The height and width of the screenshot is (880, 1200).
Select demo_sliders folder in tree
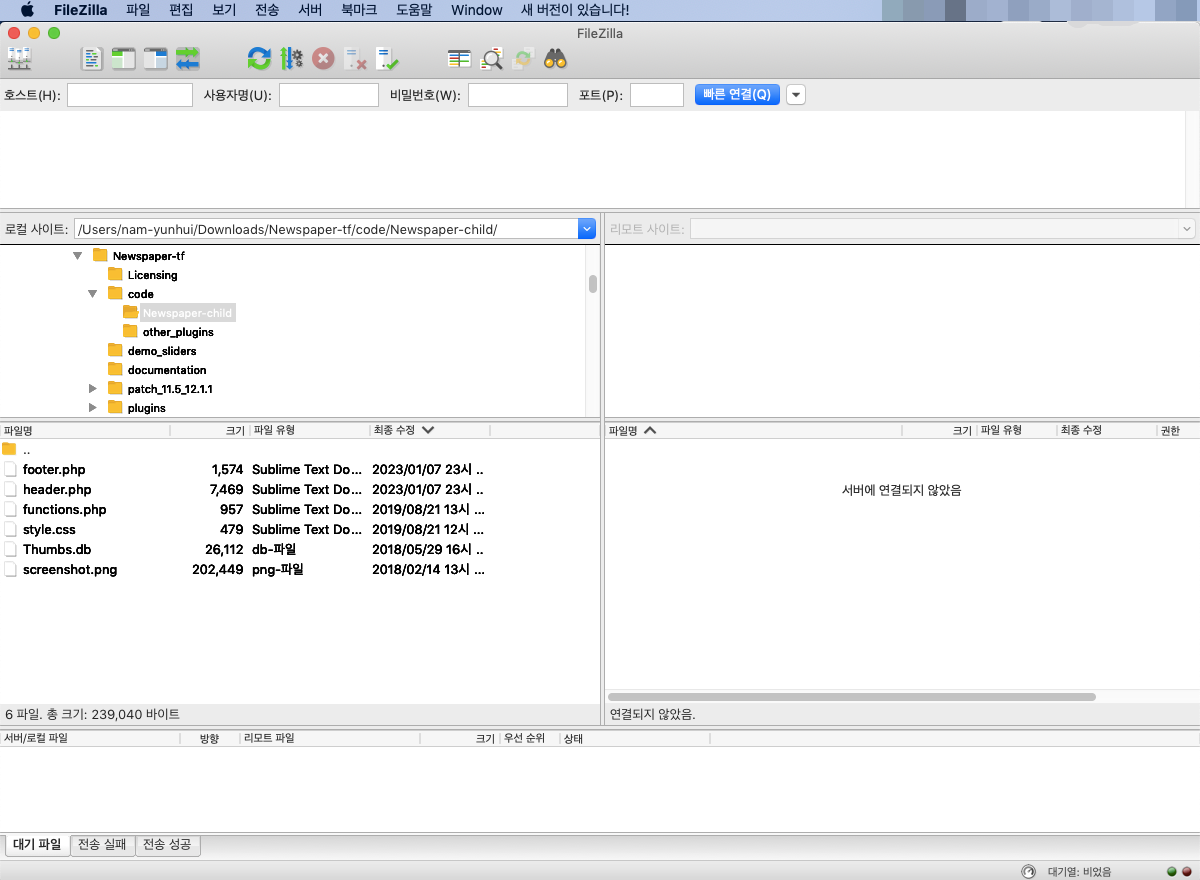point(162,351)
